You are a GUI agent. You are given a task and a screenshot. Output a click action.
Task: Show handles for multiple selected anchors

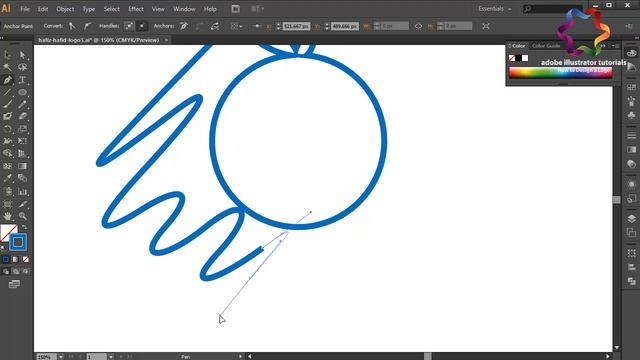[x=129, y=26]
